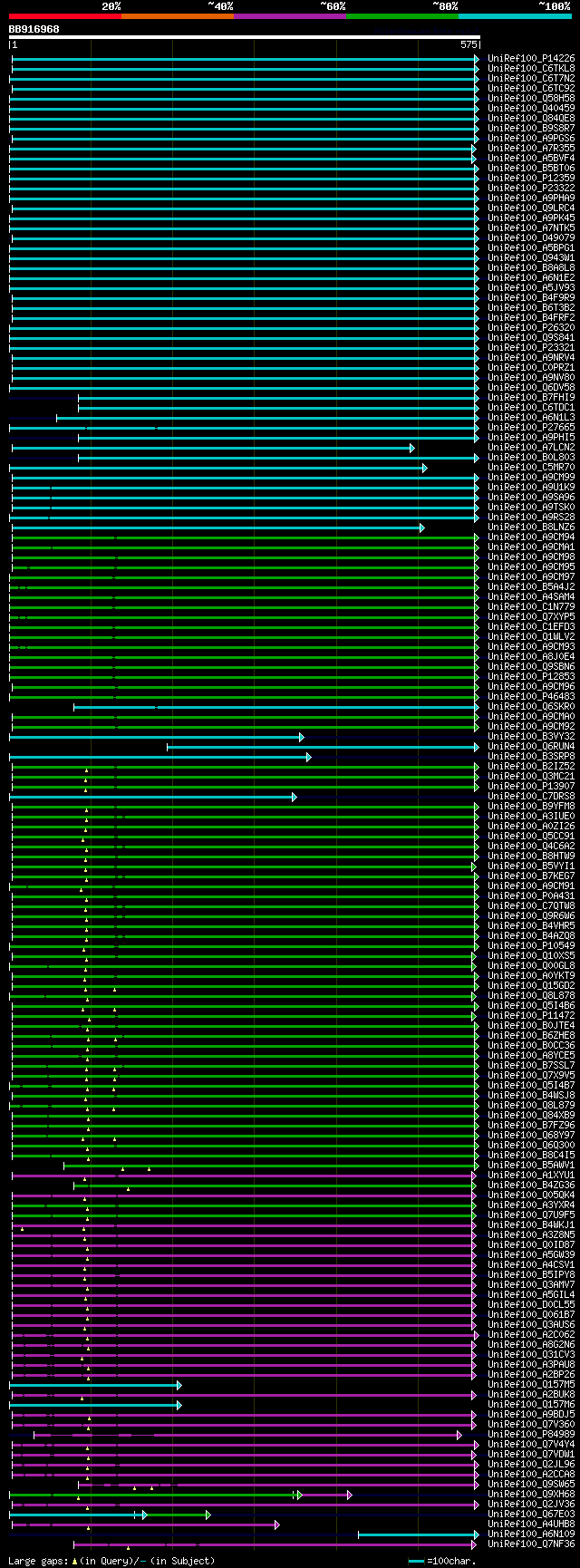Select the UniRef100_Q943W1 label
This screenshot has width=580, height=1568.
531,258
